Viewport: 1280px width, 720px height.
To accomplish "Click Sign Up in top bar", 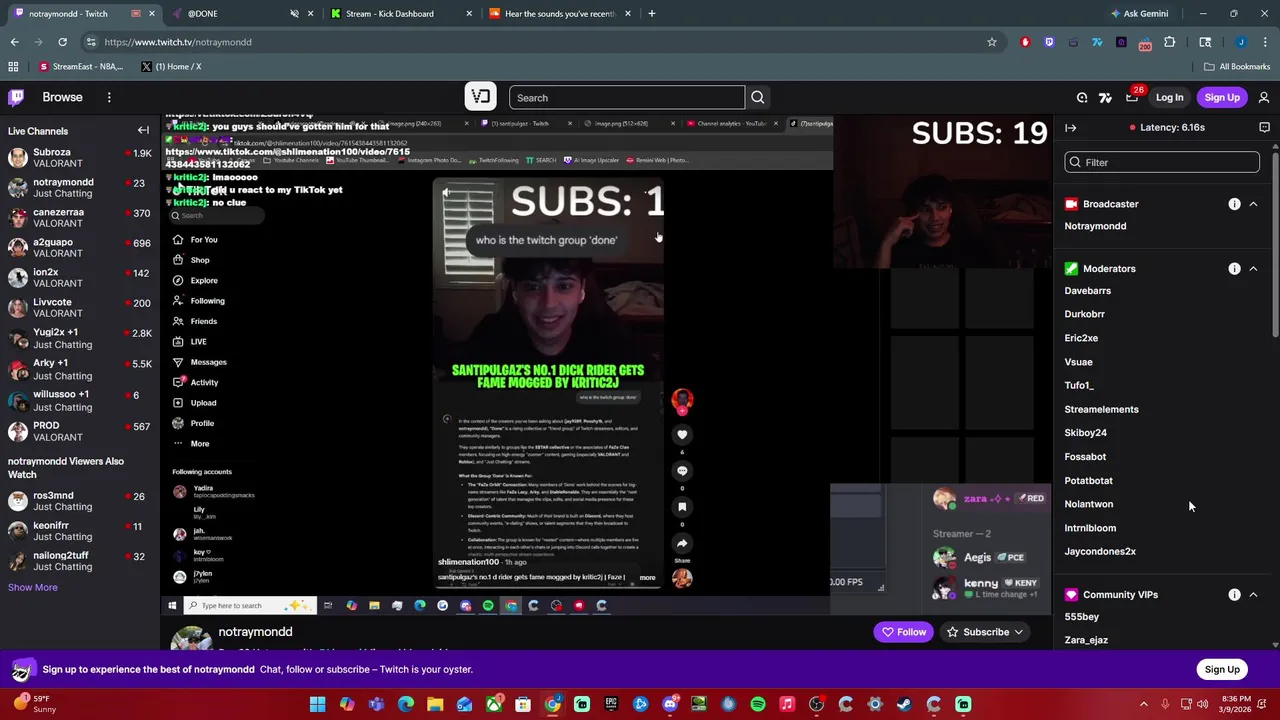I will 1222,97.
